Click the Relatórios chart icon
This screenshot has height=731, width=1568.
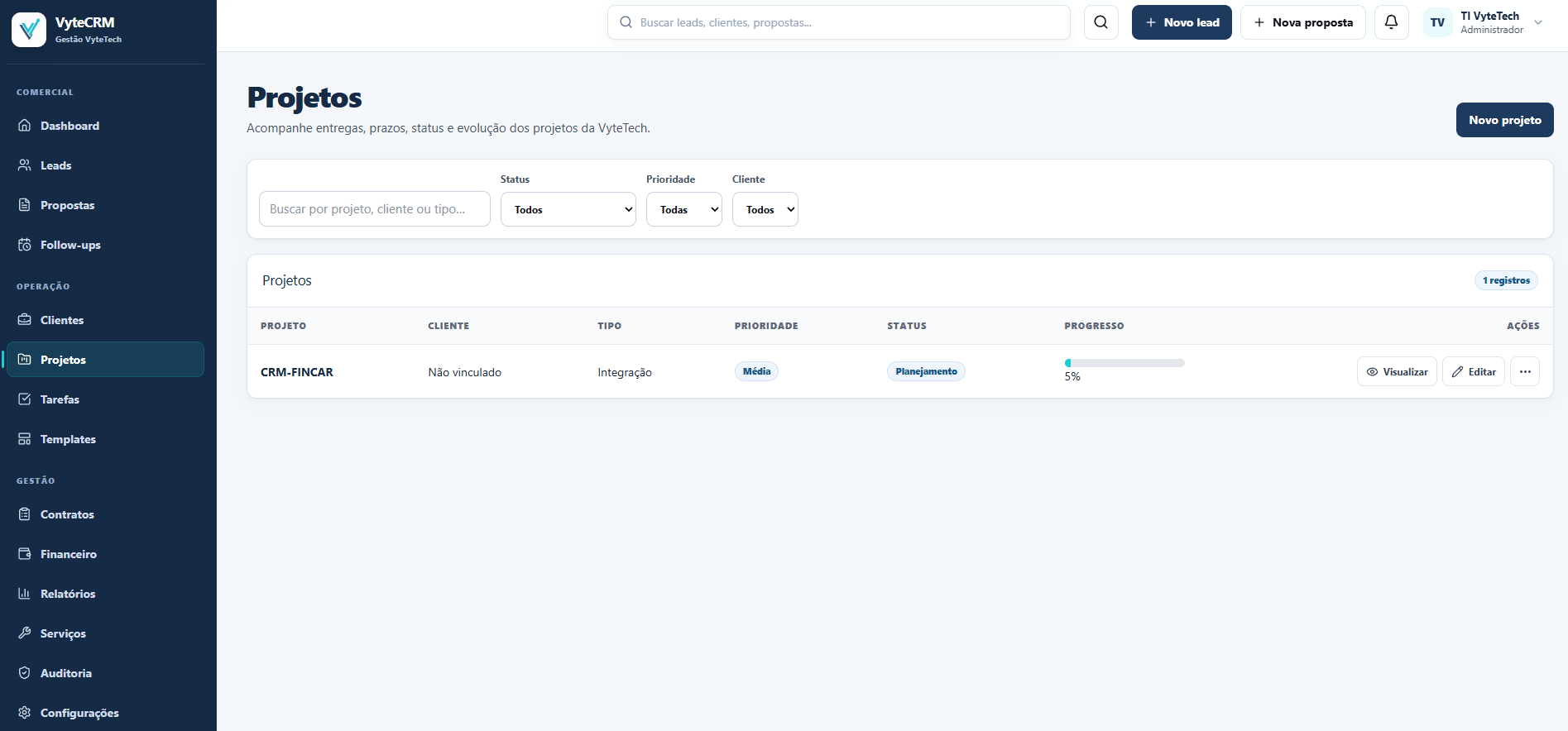point(25,594)
